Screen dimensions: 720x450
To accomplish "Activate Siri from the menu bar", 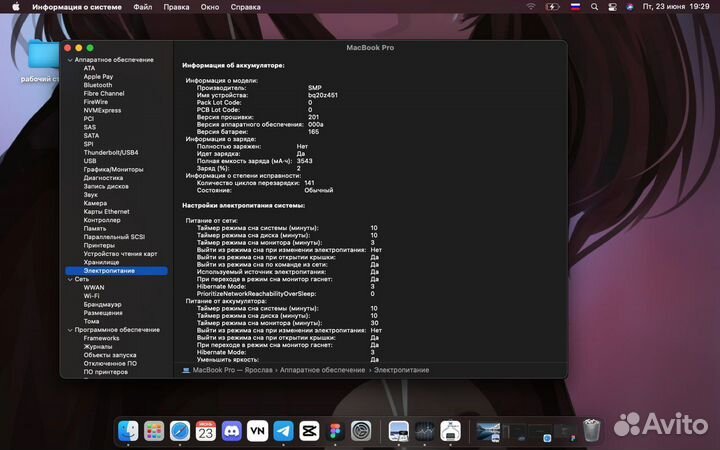I will [630, 7].
